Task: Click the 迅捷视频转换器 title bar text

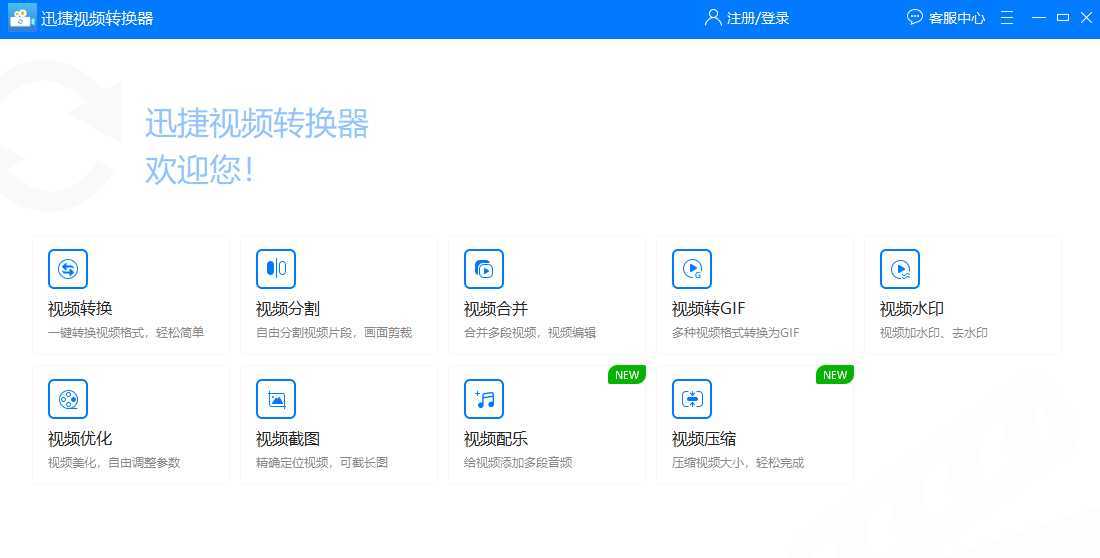Action: click(97, 18)
